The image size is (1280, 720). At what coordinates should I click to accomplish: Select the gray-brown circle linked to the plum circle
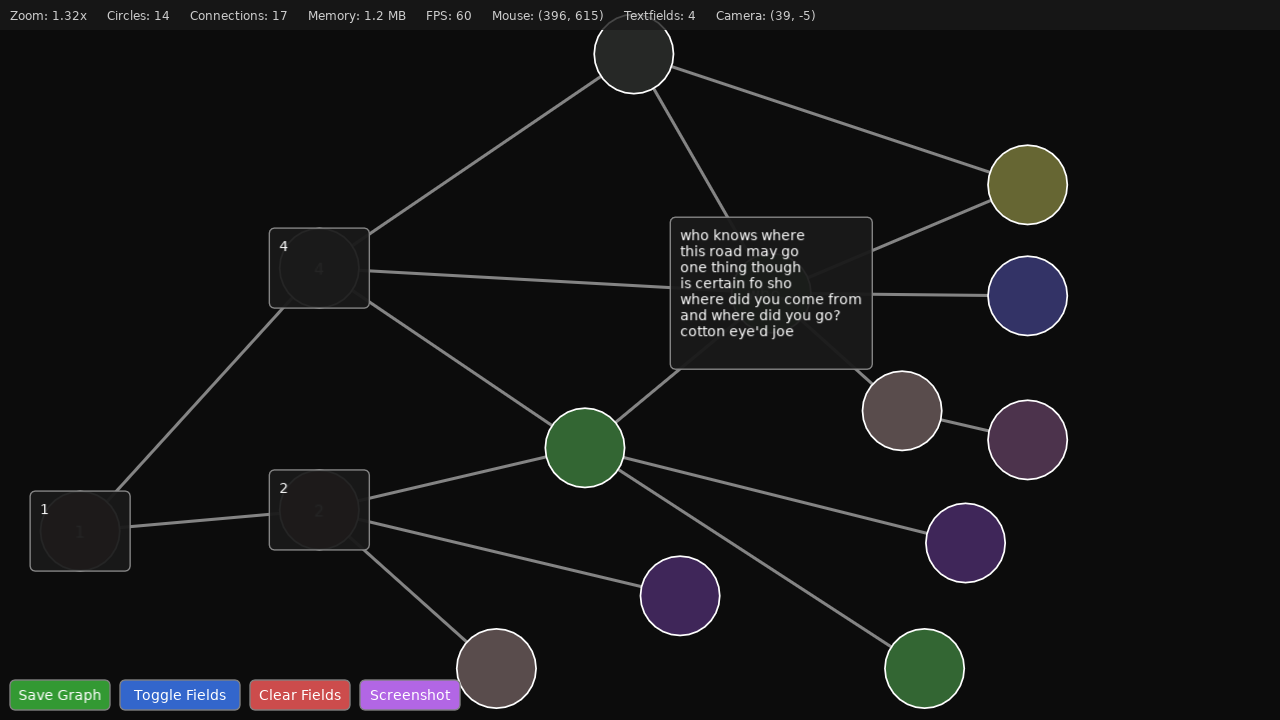coord(902,411)
